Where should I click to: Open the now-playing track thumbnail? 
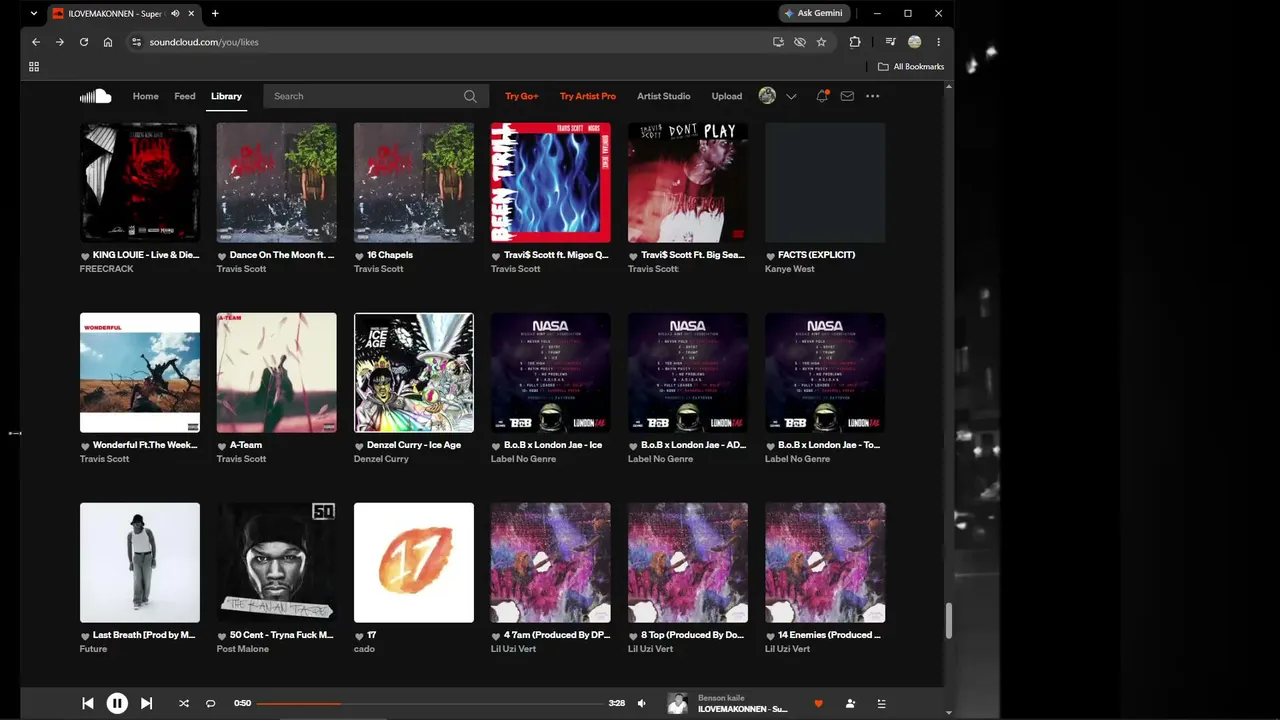click(677, 703)
